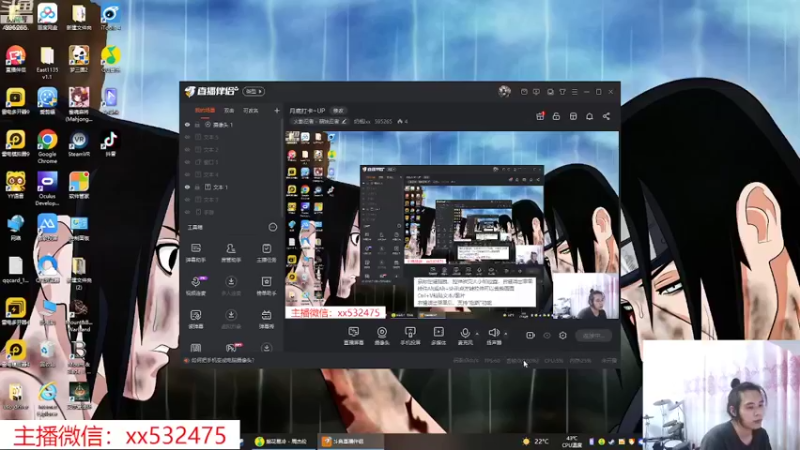The image size is (800, 450).
Task: Open notifications bell icon
Action: tap(589, 116)
